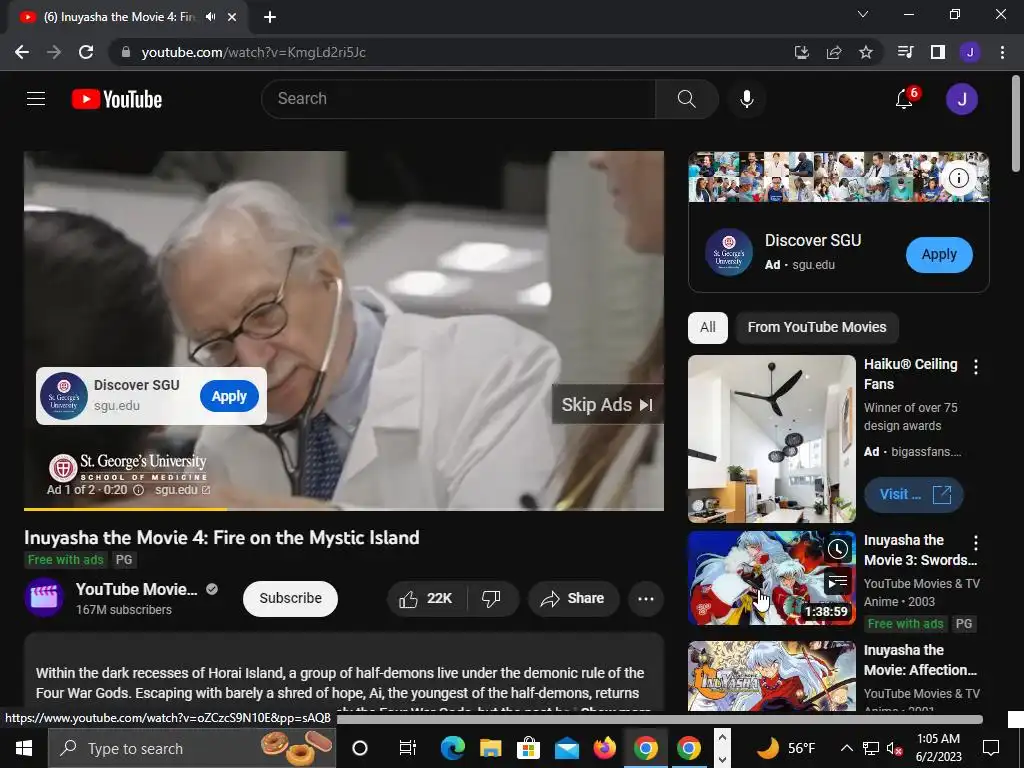
Task: Click the magnifying glass search button
Action: click(x=686, y=99)
